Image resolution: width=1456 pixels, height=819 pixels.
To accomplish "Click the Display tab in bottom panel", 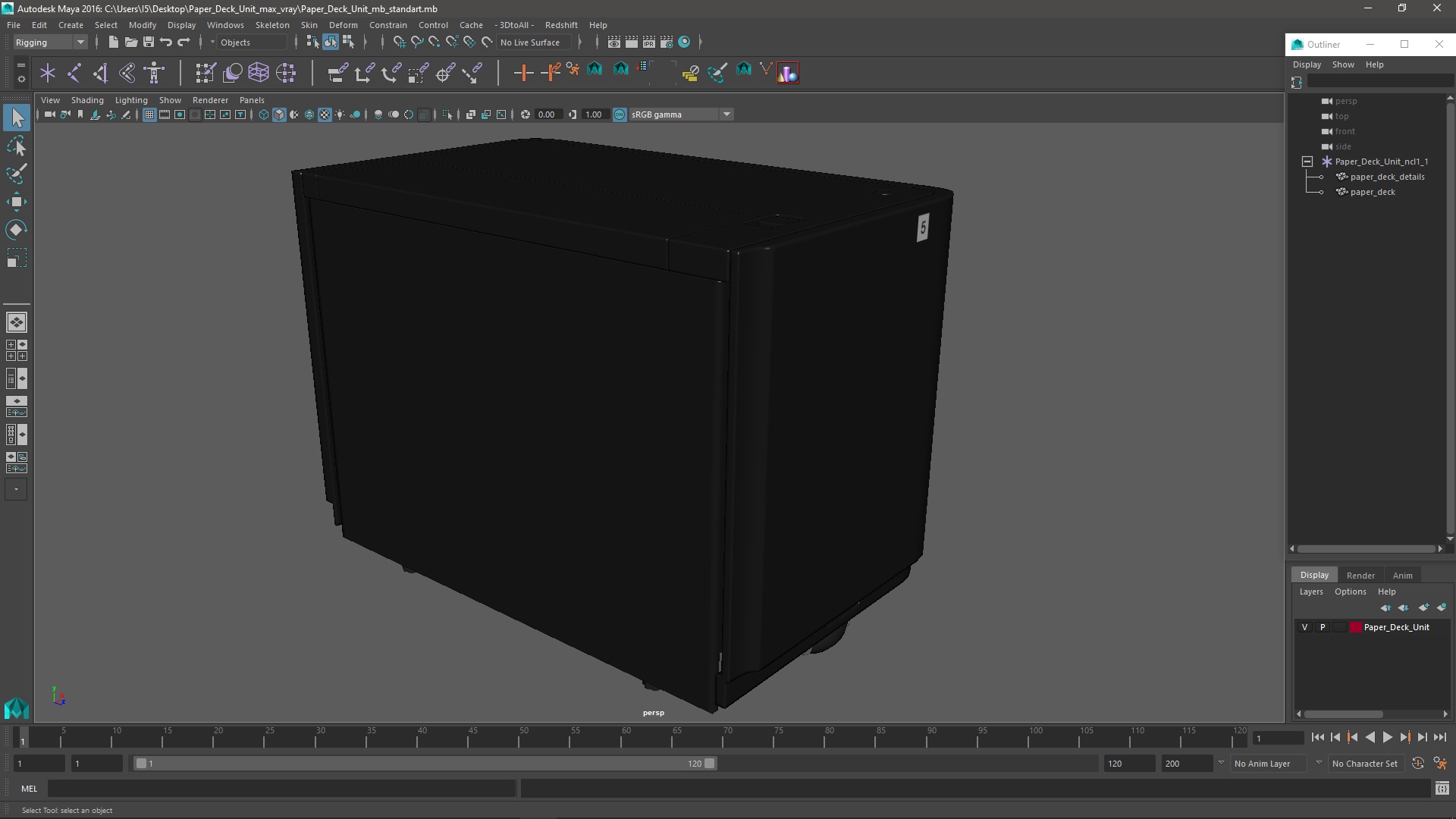I will (1313, 573).
